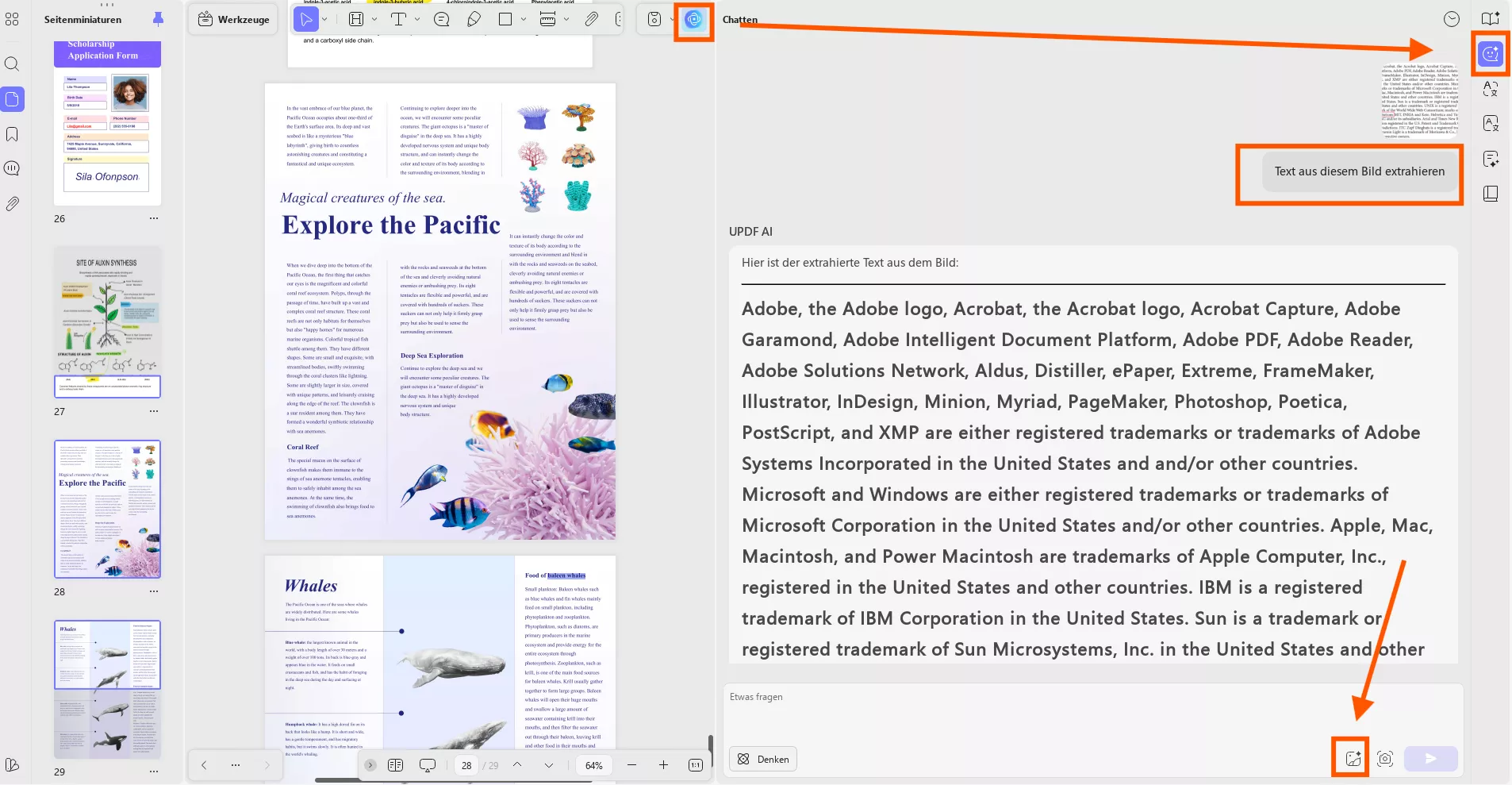This screenshot has width=1512, height=785.
Task: Toggle the Denken thinking mode button
Action: (763, 759)
